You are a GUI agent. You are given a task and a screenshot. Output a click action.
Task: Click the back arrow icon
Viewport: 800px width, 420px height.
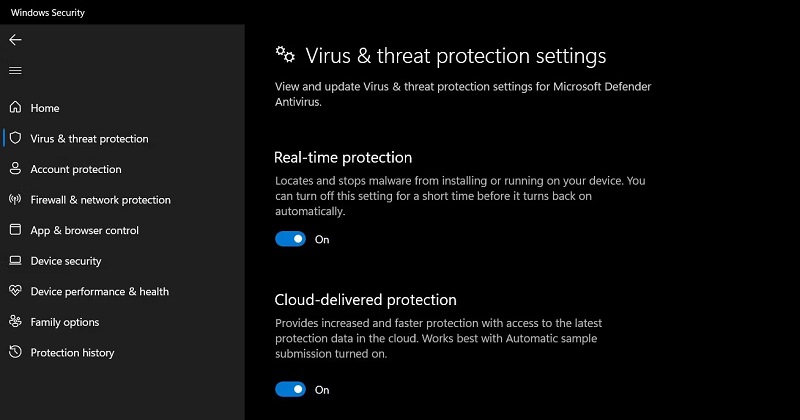15,40
